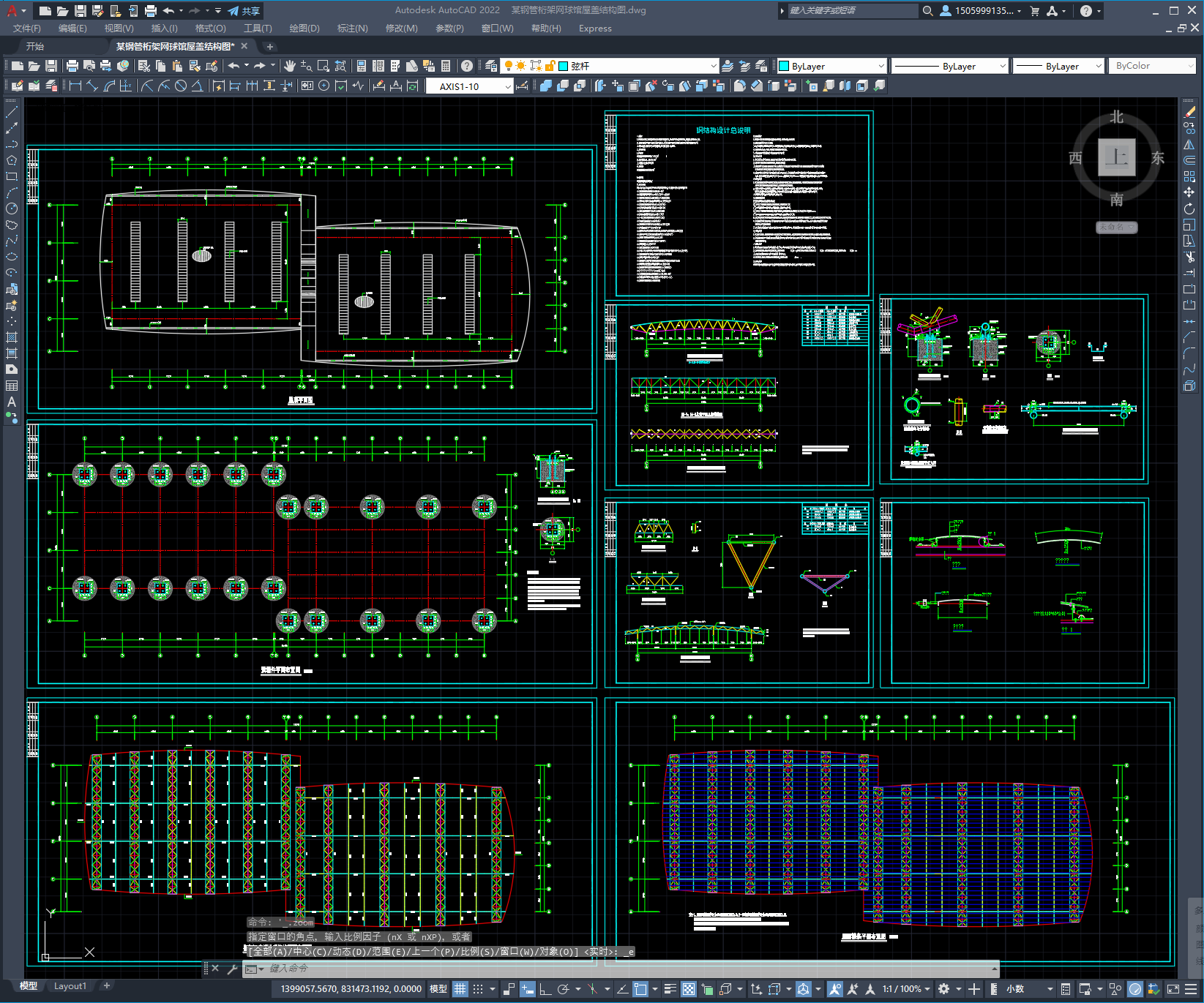Click the Plot printer icon in toolbar
This screenshot has height=1003, width=1204.
(x=72, y=66)
